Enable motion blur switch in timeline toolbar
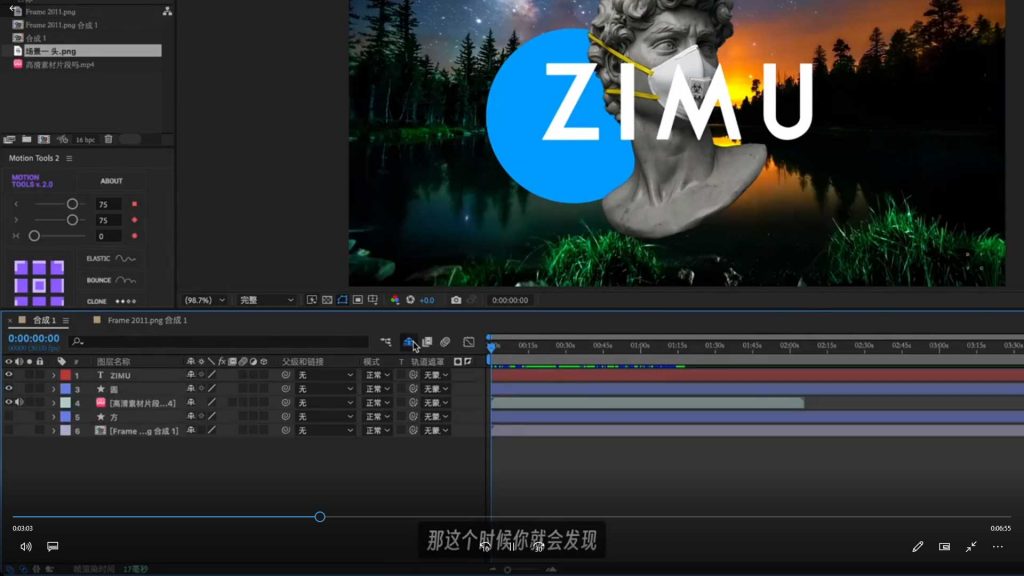 tap(445, 342)
